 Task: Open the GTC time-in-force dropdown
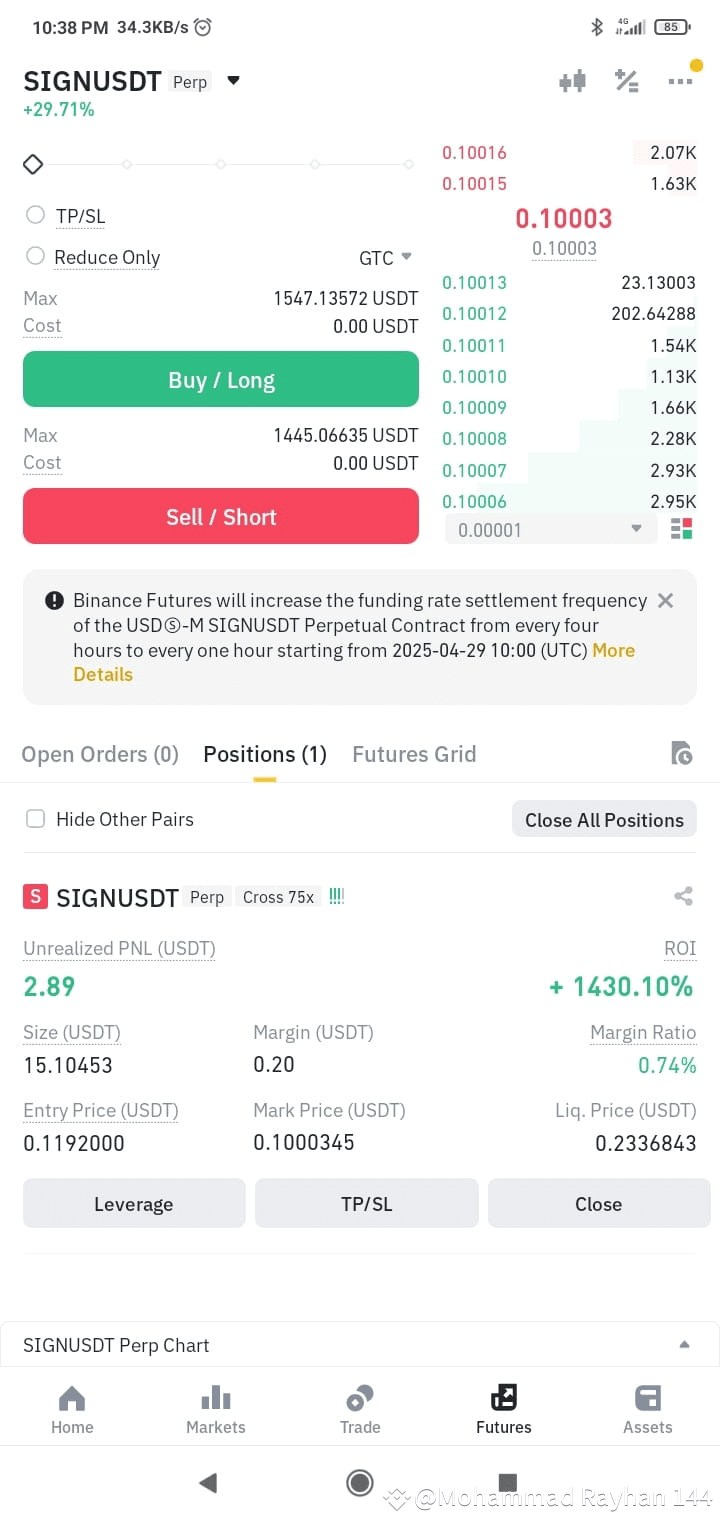(x=386, y=258)
